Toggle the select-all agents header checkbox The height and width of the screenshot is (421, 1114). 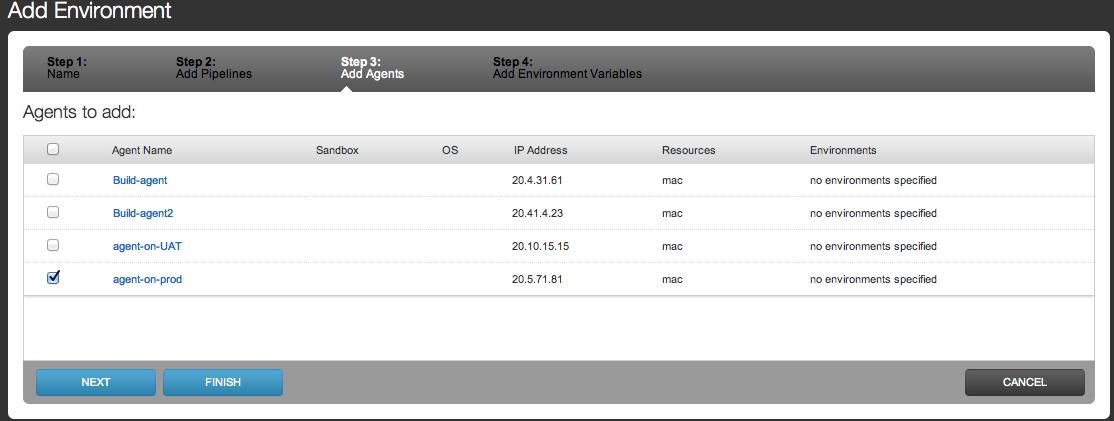[53, 150]
